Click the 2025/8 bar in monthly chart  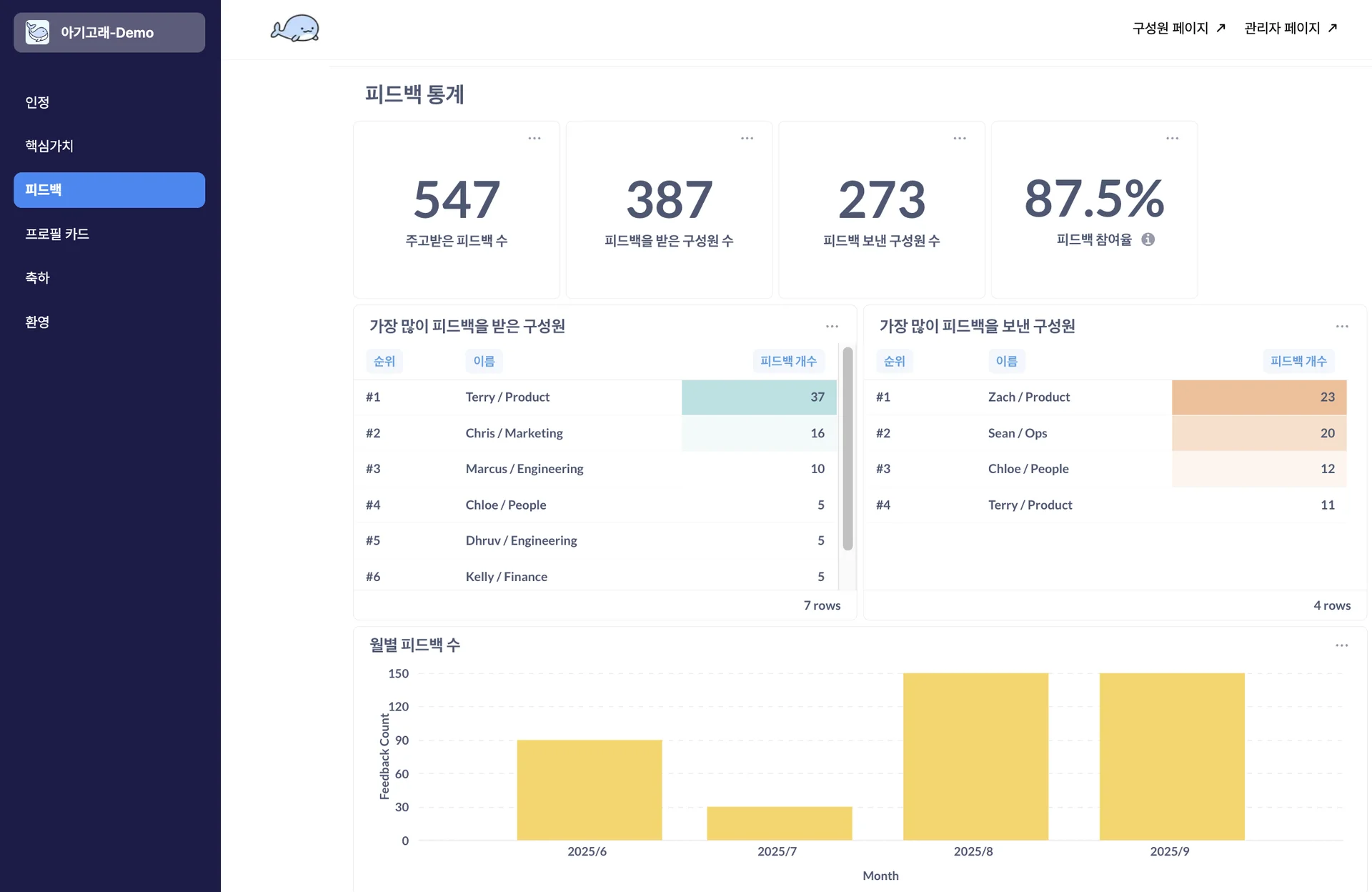[x=975, y=755]
